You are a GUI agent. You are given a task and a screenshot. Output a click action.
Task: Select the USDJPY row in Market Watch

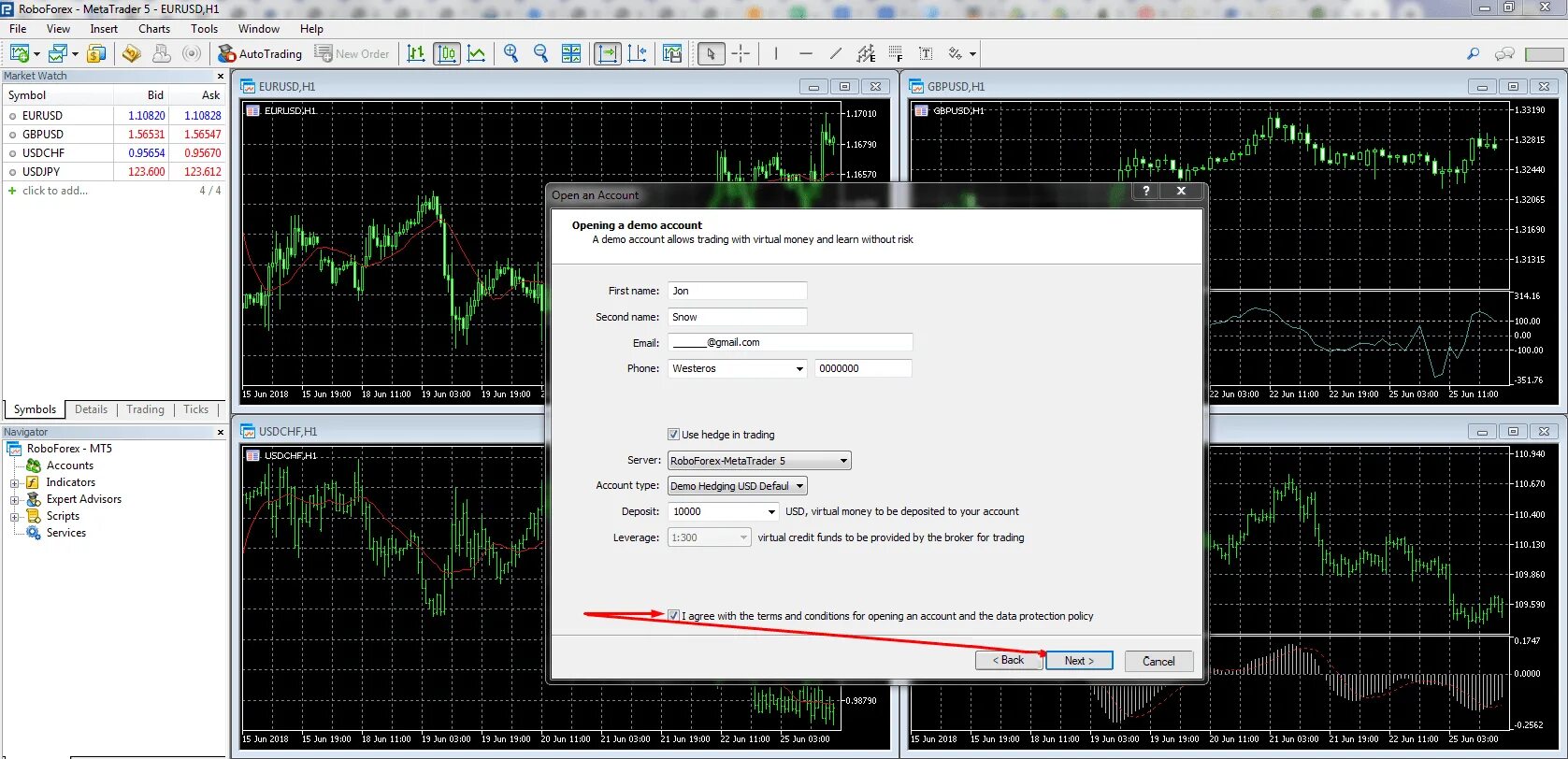pyautogui.click(x=114, y=172)
